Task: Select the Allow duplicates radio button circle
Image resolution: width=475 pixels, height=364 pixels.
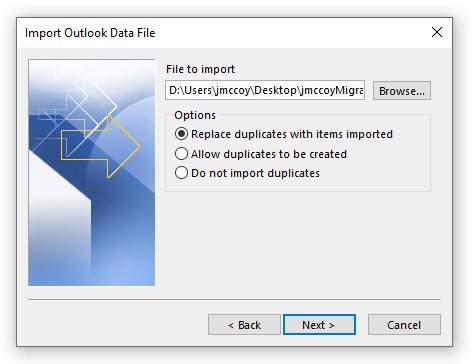Action: 181,154
